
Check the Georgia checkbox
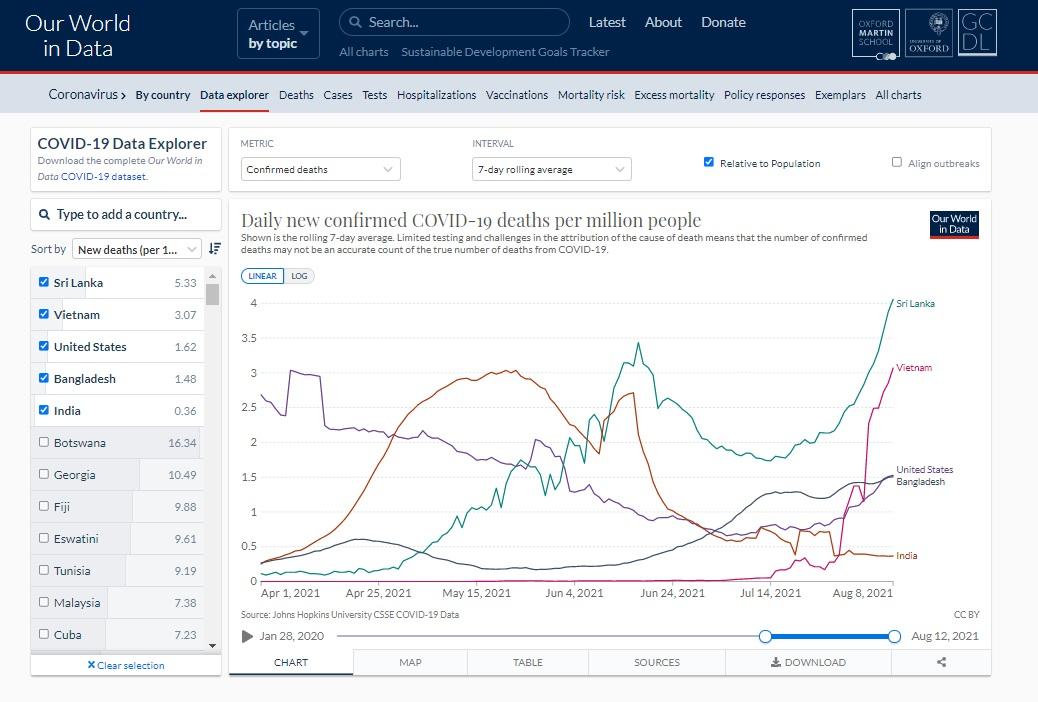pos(44,474)
